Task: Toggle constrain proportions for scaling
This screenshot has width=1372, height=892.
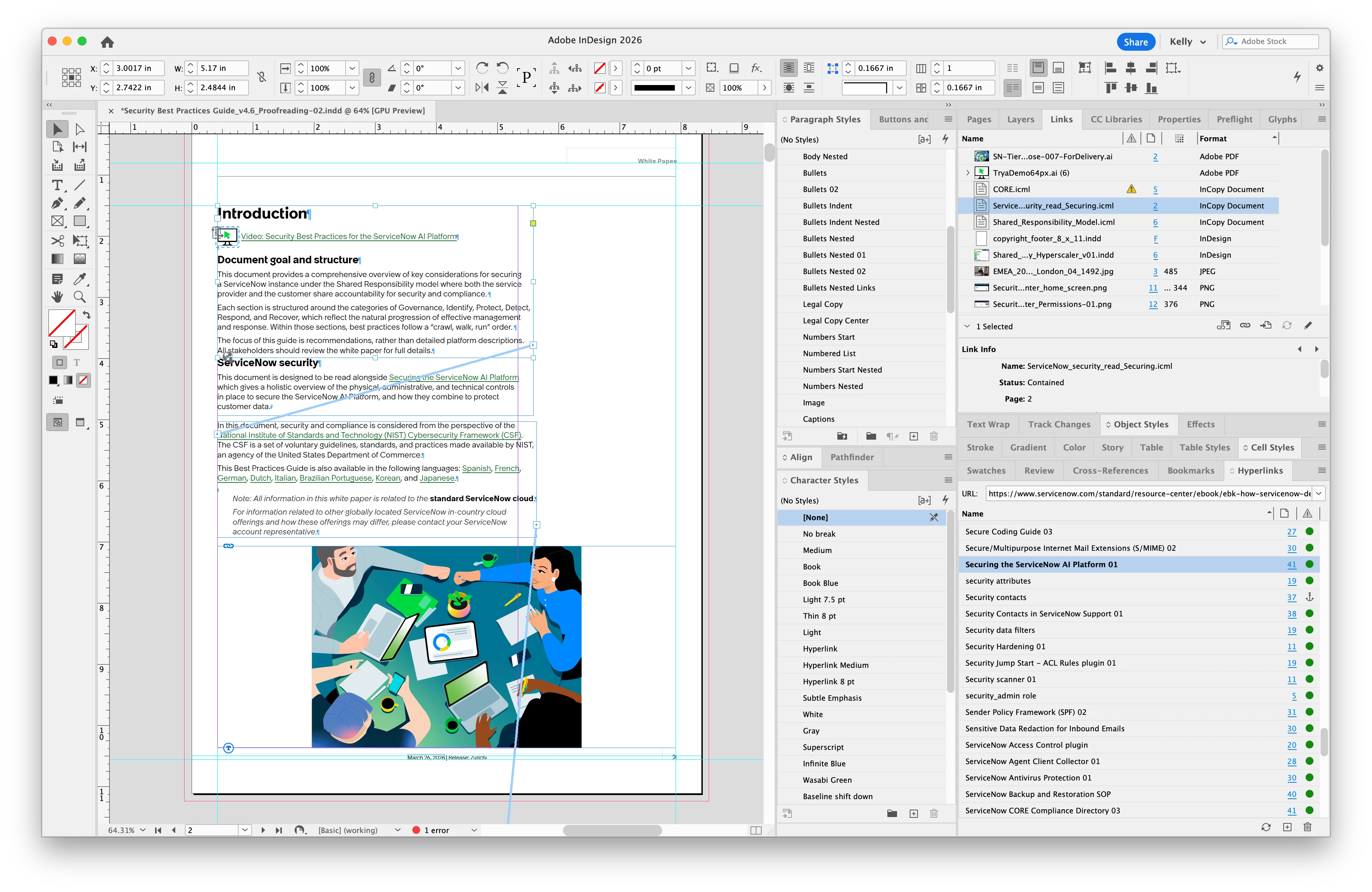Action: click(372, 77)
